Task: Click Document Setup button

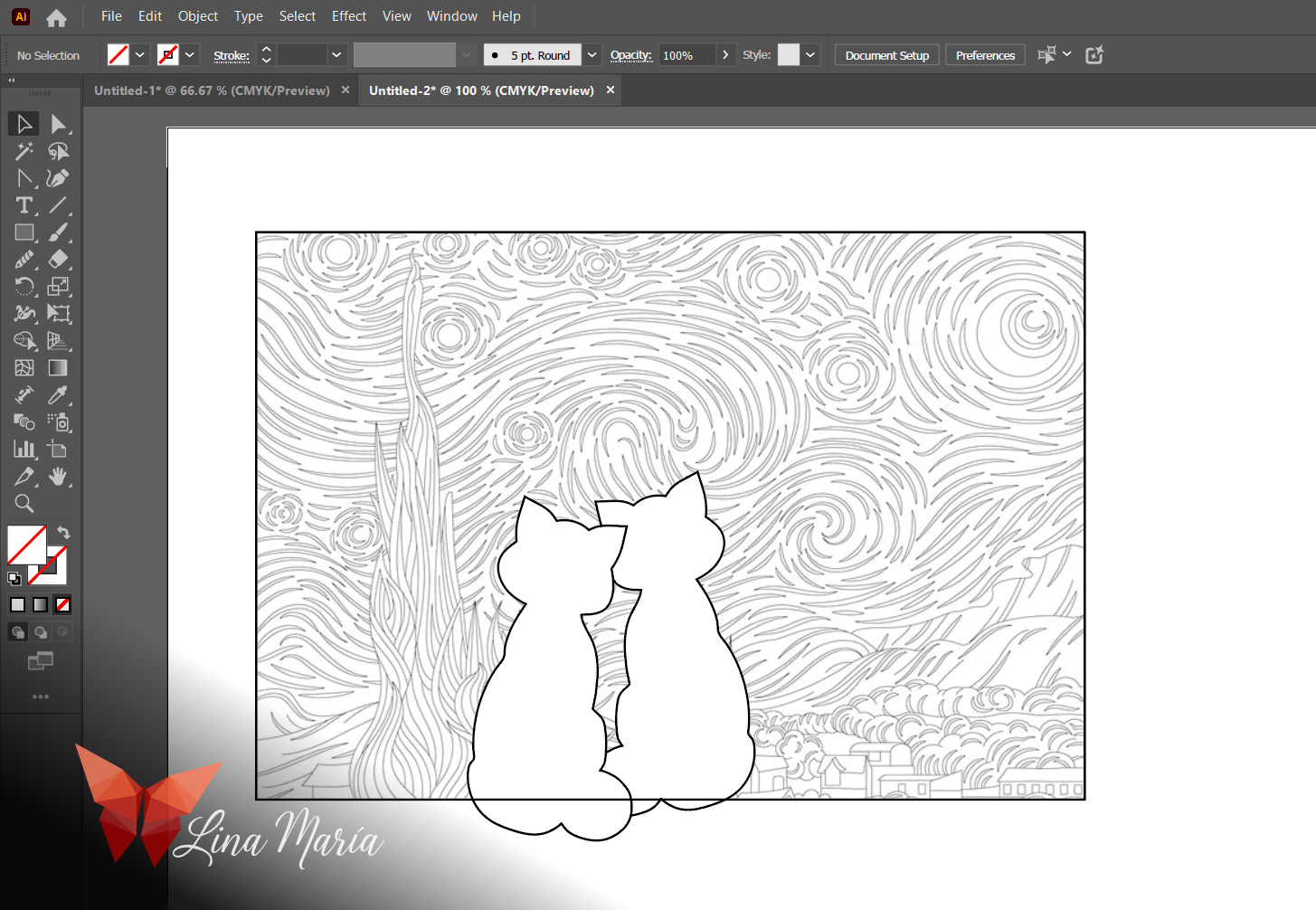Action: coord(887,55)
